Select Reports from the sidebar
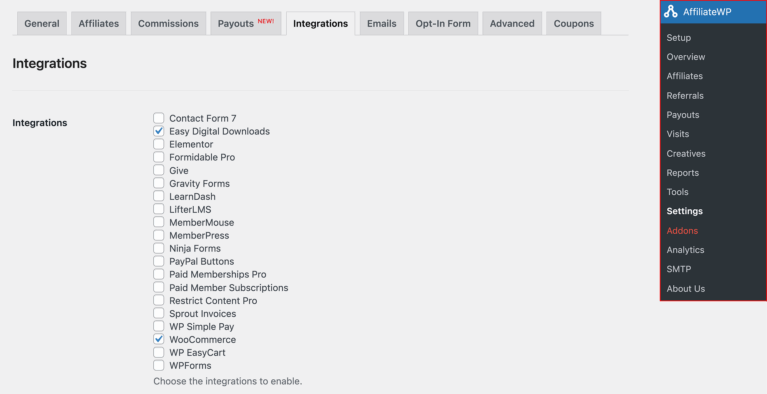The height and width of the screenshot is (394, 767). 682,173
